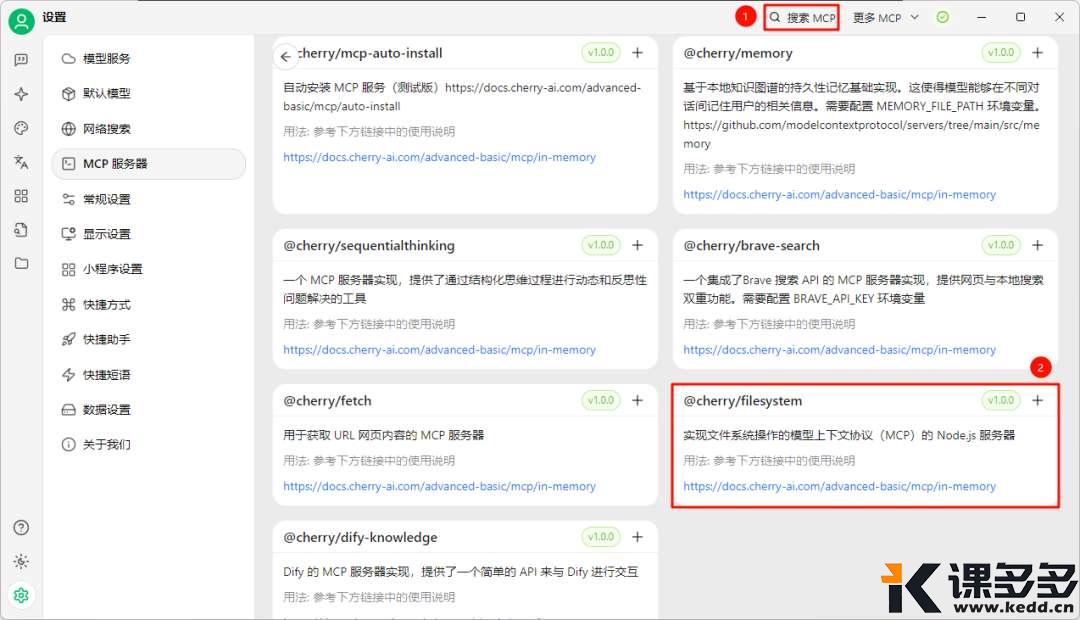The image size is (1080, 620).
Task: Open 快捷短语 settings section
Action: (149, 375)
